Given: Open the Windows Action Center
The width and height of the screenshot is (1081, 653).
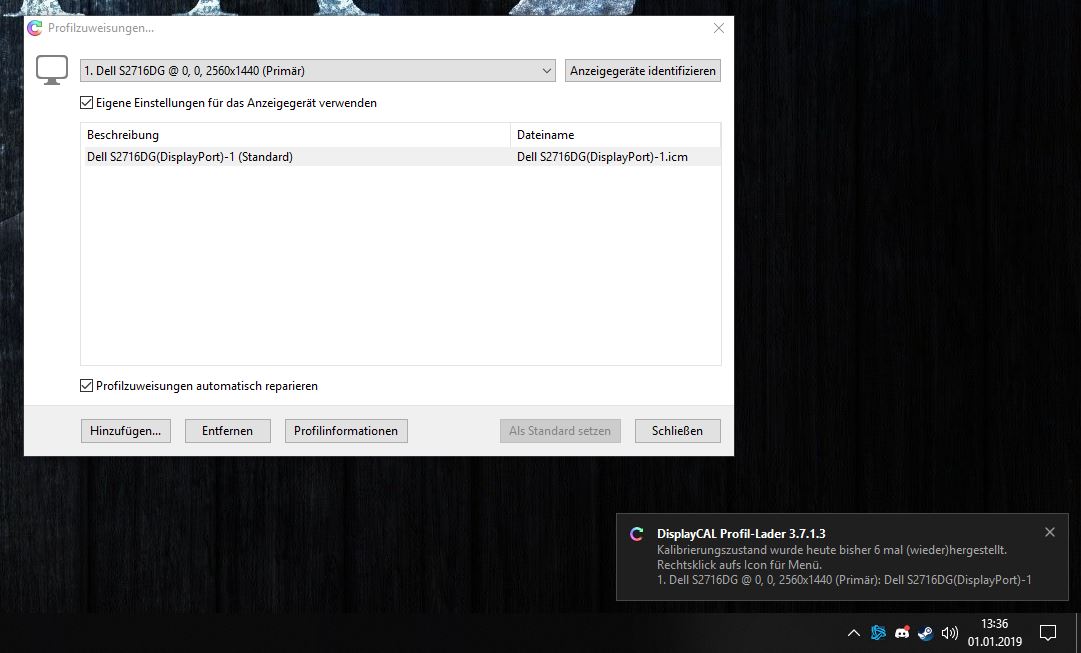Looking at the screenshot, I should 1048,633.
